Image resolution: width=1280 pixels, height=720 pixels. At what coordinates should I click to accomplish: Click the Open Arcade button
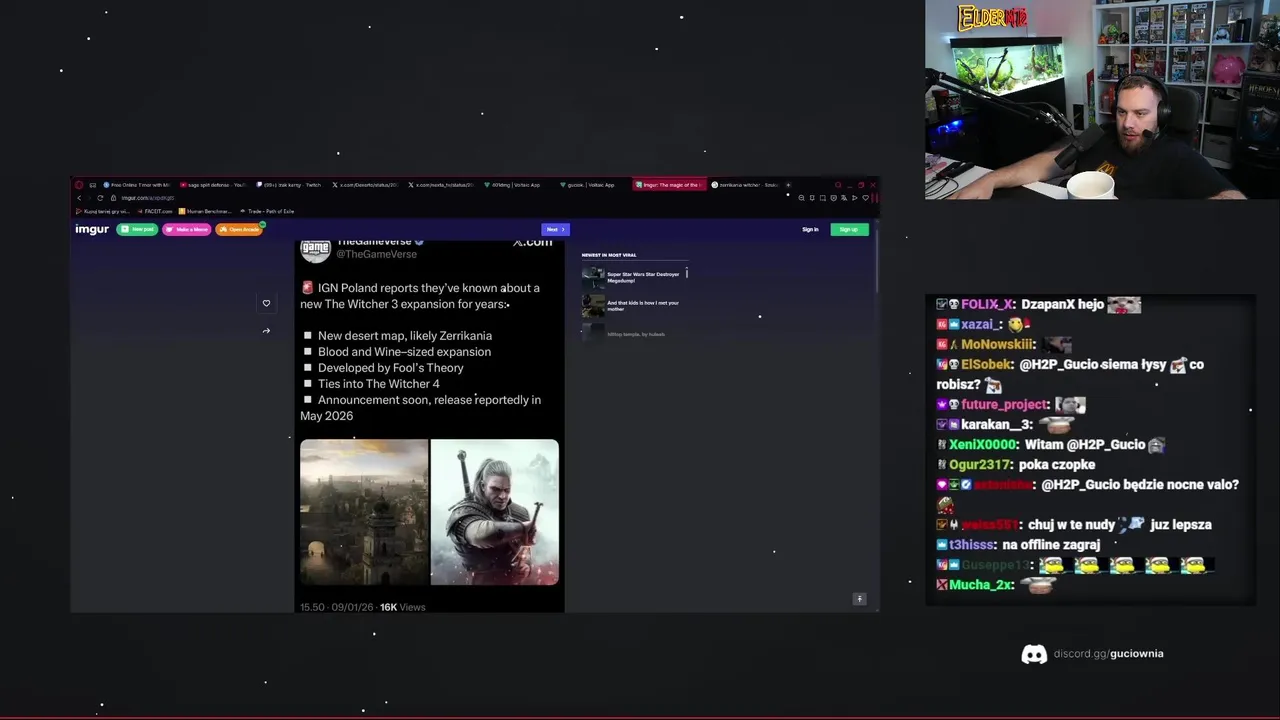coord(239,229)
